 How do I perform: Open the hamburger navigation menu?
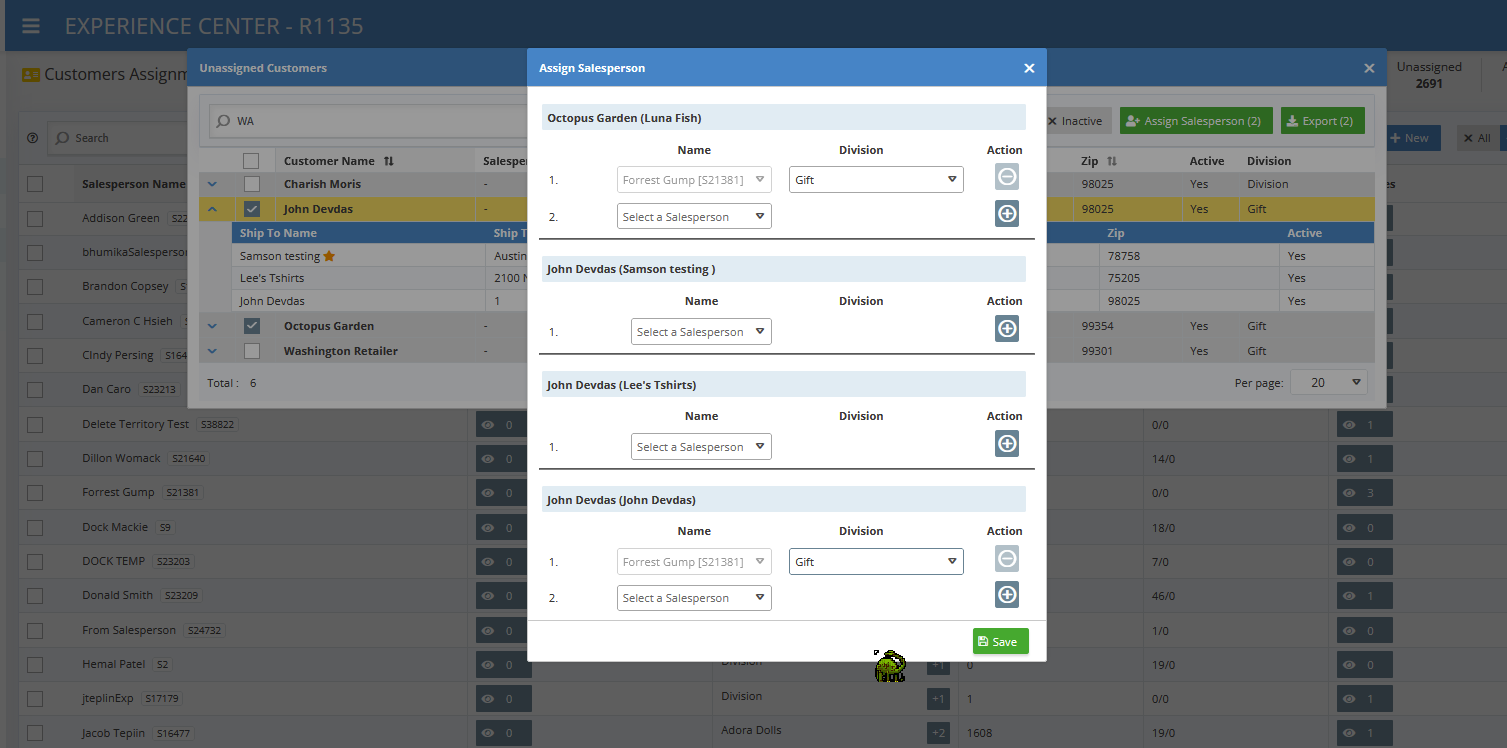click(31, 26)
